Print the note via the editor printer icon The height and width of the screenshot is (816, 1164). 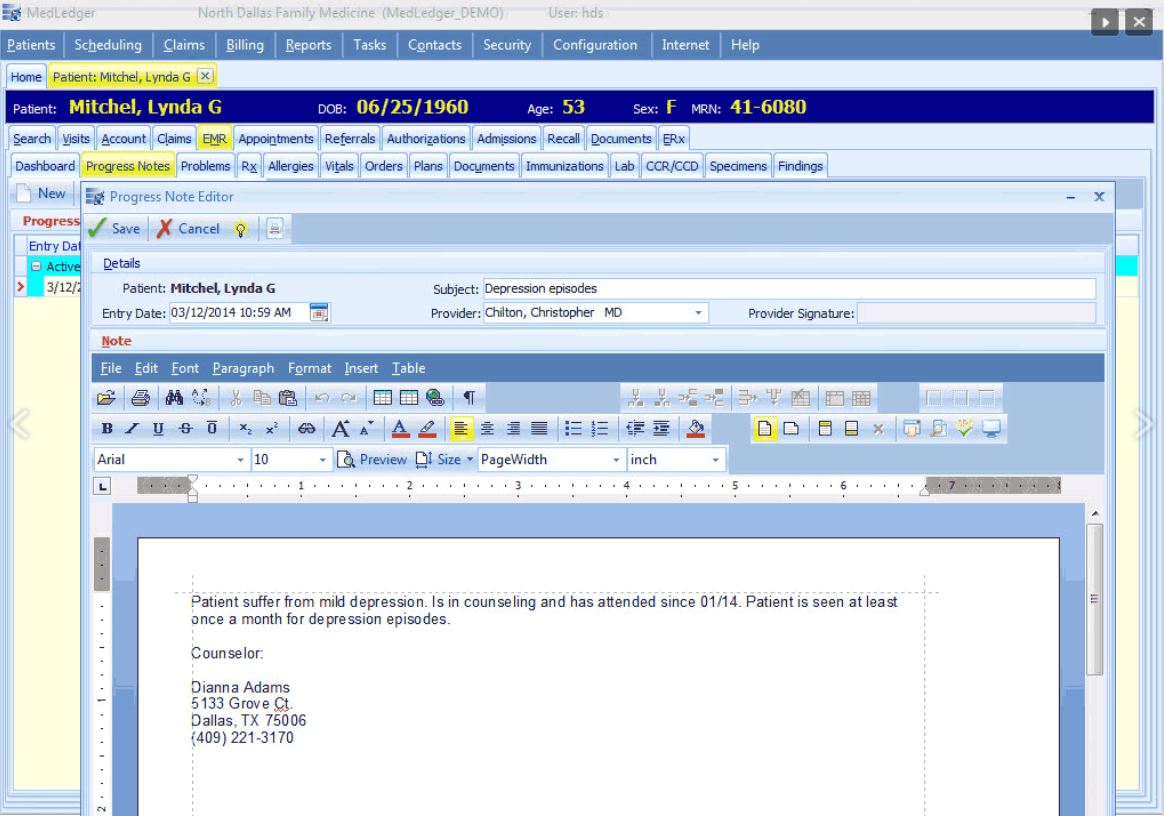coord(140,398)
